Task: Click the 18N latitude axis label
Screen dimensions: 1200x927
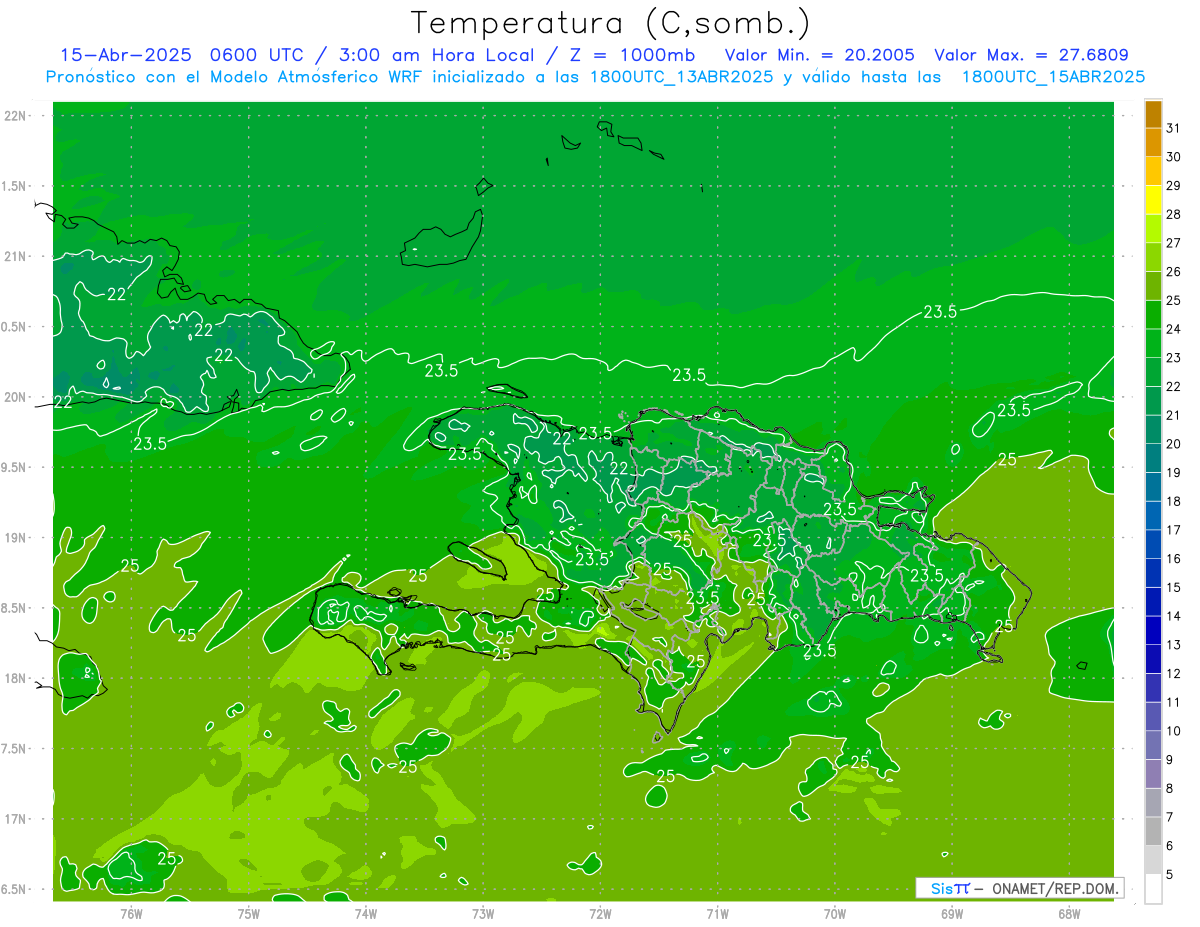Action: pos(15,678)
